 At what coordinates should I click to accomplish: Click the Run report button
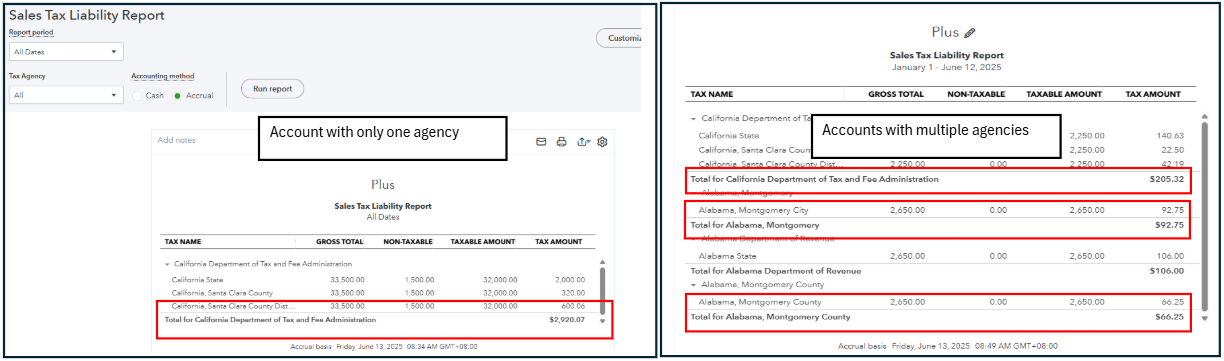pos(272,89)
